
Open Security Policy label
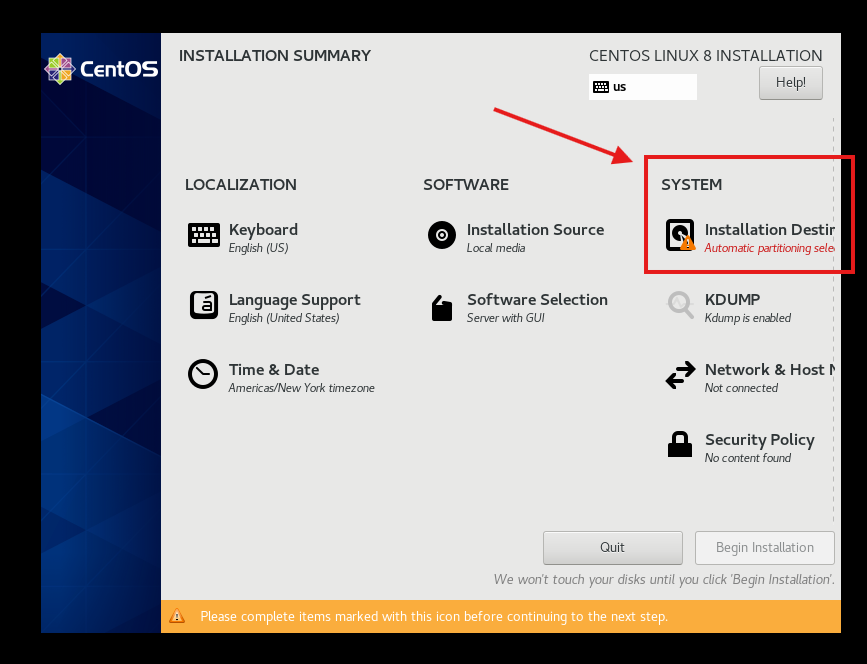(760, 440)
